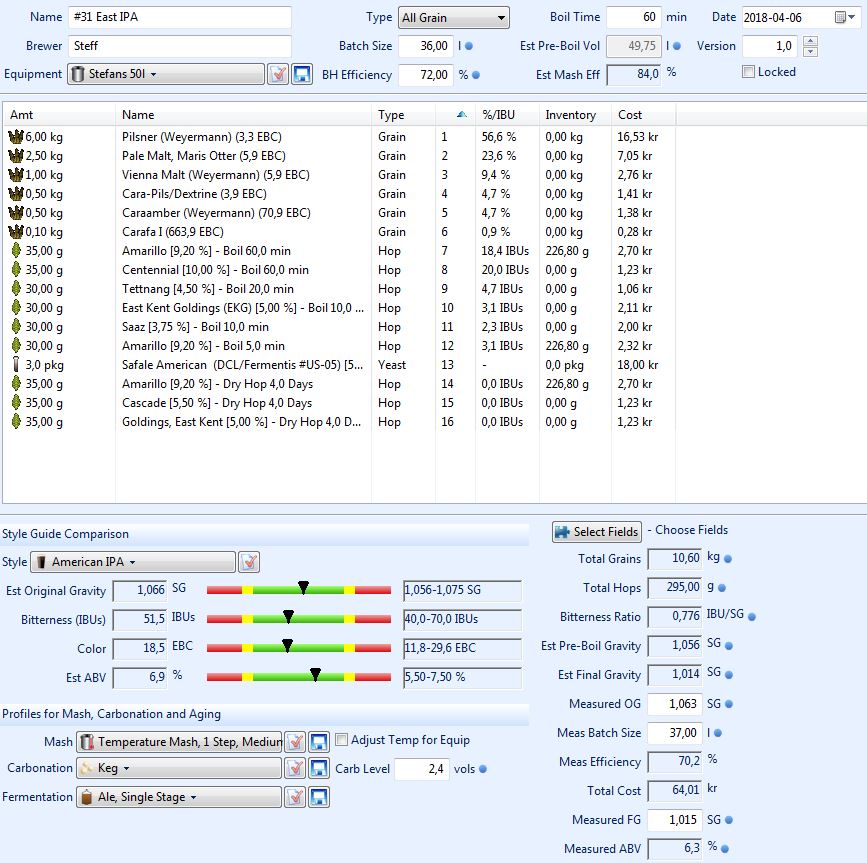867x863 pixels.
Task: Click the save disk icon next to the Carbonation profile
Action: tap(319, 767)
